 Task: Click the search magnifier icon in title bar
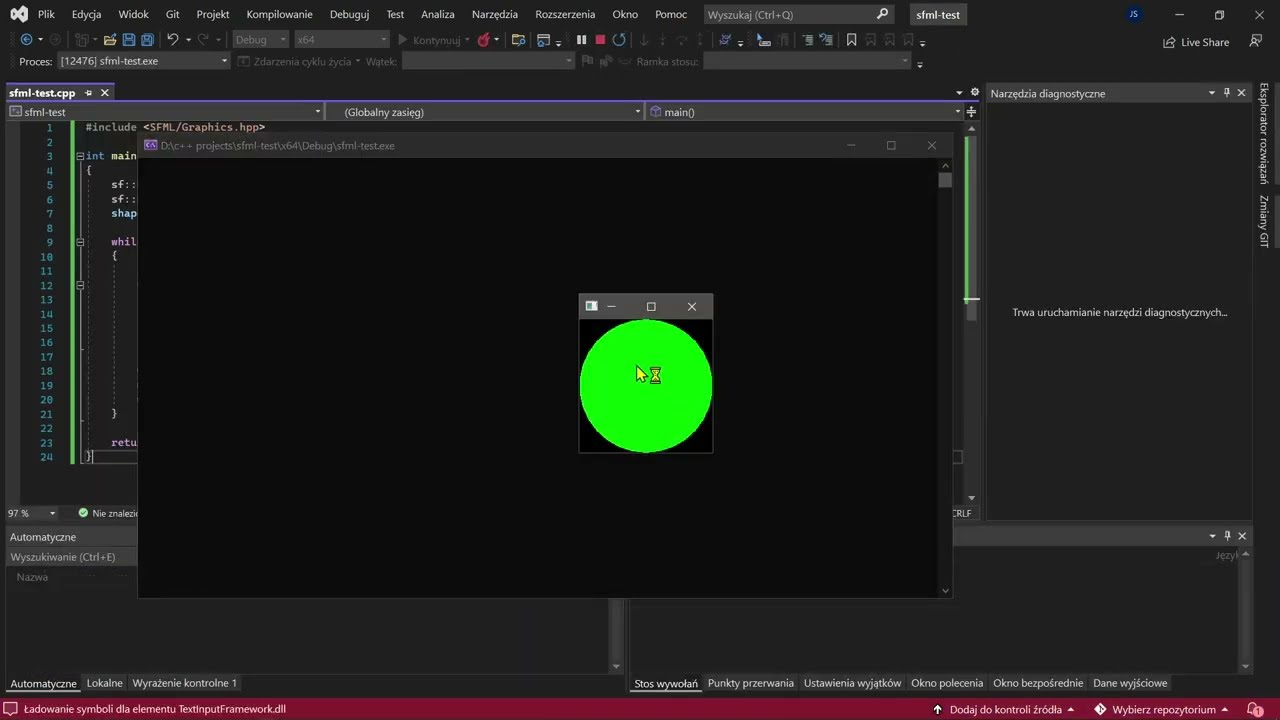[x=882, y=14]
